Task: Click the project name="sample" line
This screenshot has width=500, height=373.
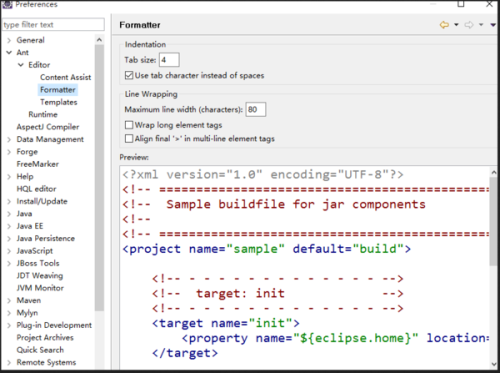Action: coord(267,249)
